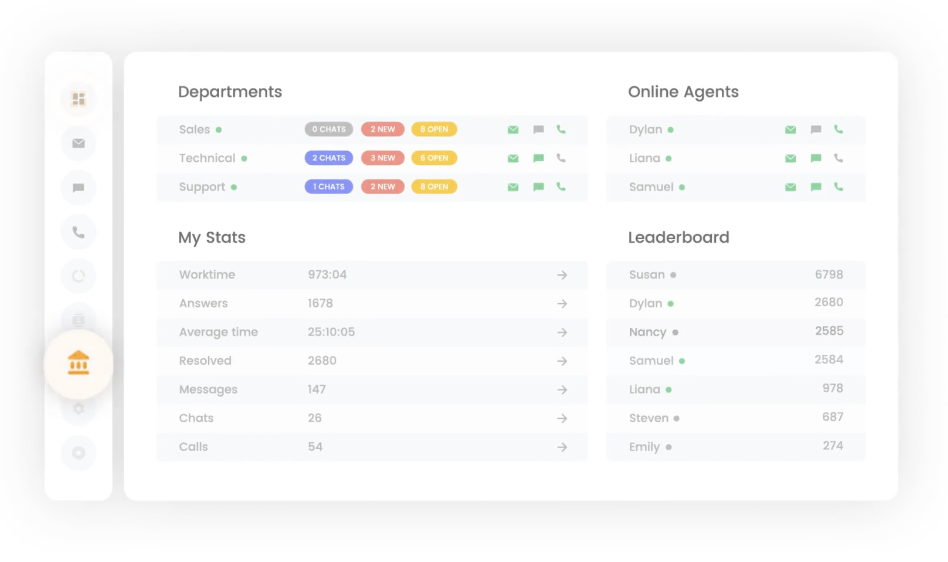Select 'Dylan' in the Leaderboard

click(x=646, y=303)
